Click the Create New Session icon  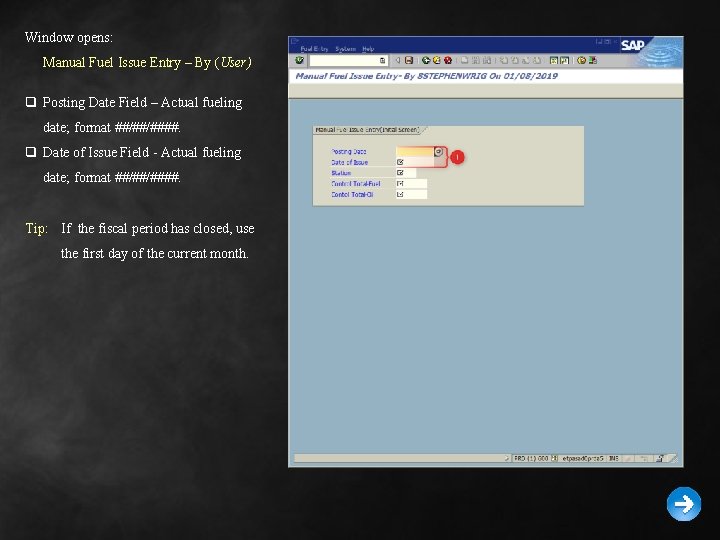[554, 60]
